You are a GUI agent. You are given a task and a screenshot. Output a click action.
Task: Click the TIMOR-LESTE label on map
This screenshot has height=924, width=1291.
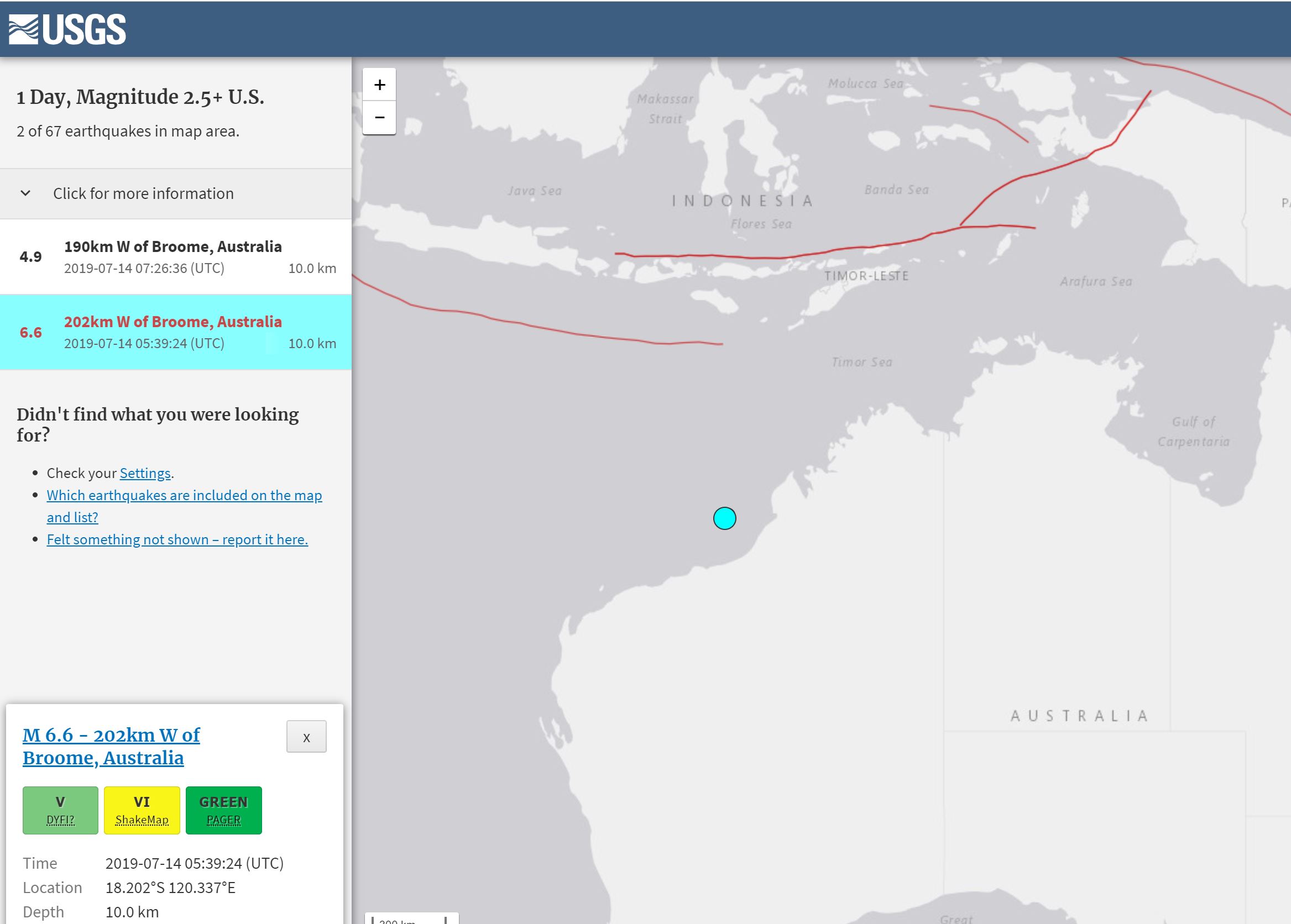(x=866, y=276)
